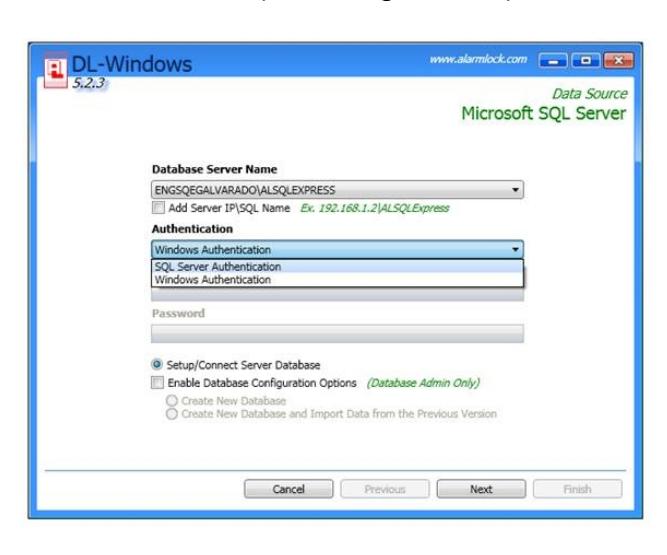Maximize the DL-Windows window
This screenshot has height=555, width=667.
coord(585,61)
